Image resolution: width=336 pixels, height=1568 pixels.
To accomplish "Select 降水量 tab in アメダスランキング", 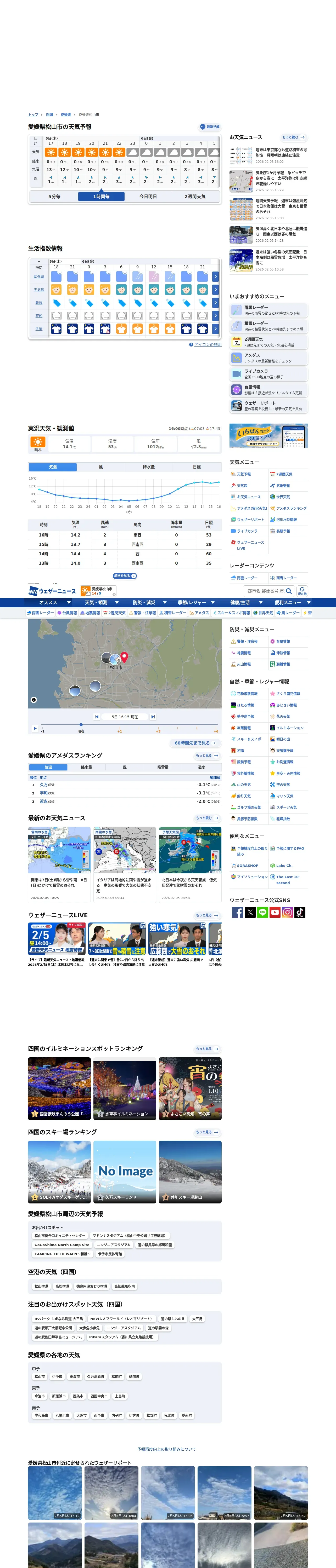I will [87, 768].
